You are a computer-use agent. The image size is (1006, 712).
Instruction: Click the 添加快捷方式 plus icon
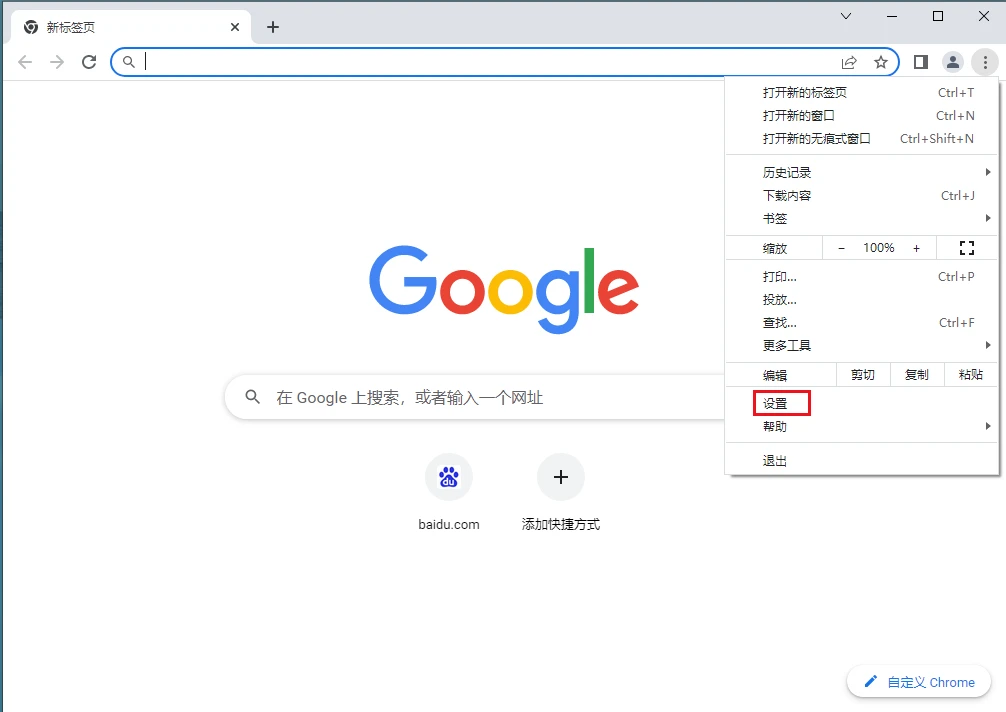click(x=561, y=477)
